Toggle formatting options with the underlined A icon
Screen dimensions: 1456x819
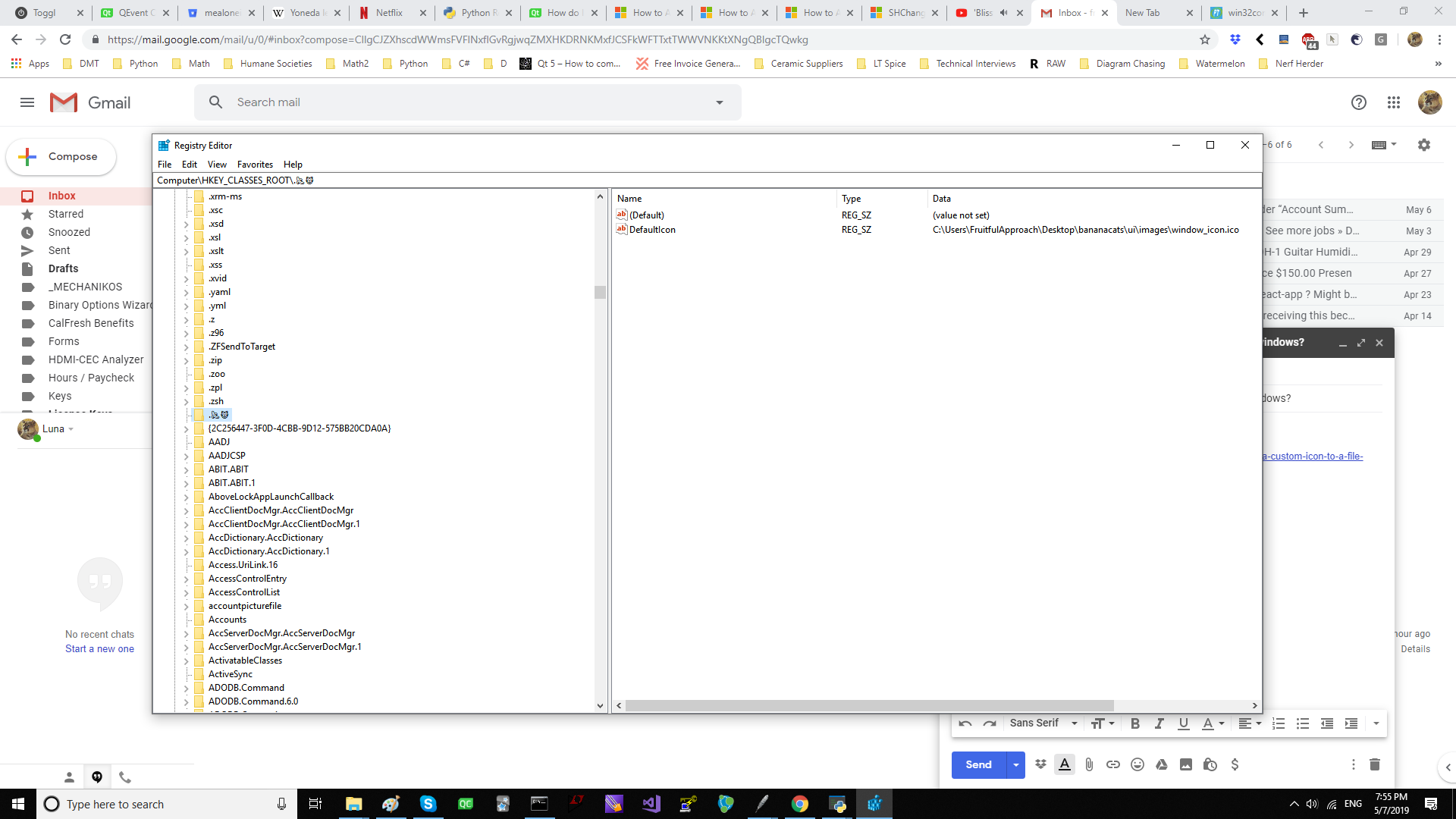coord(1065,764)
